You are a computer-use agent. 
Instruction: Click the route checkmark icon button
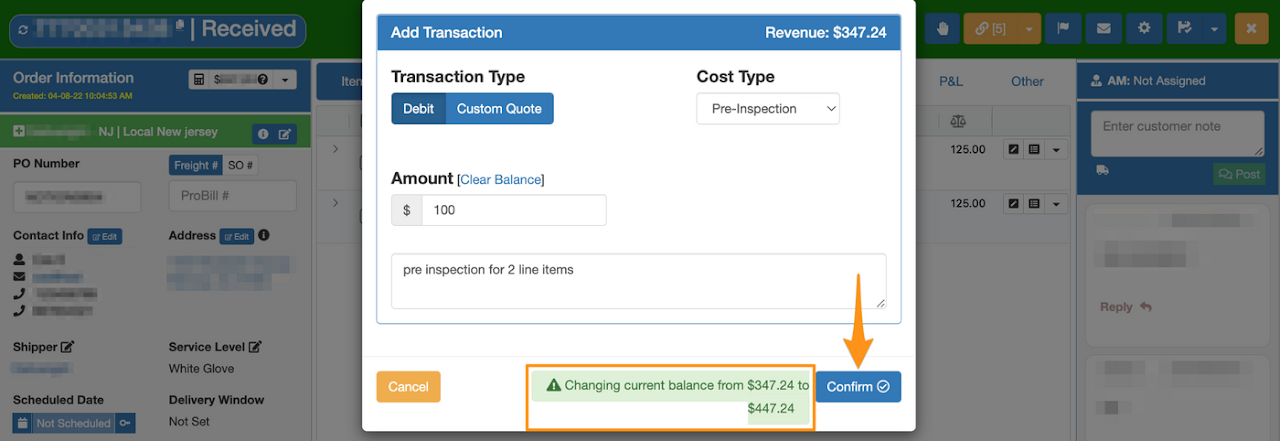pos(1185,28)
